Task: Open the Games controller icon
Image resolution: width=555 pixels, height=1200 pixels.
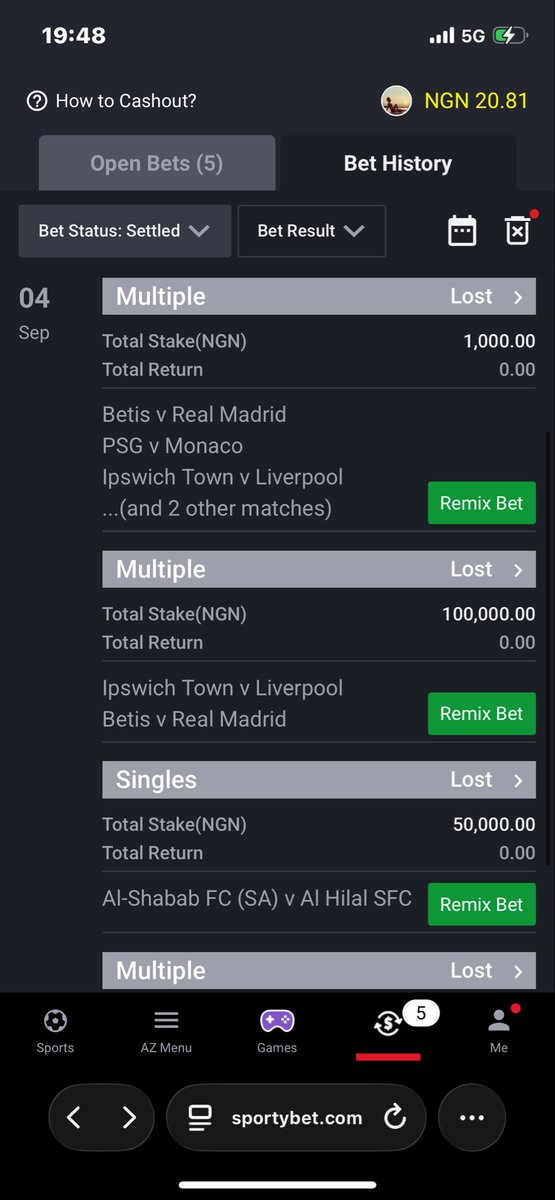Action: tap(277, 1021)
